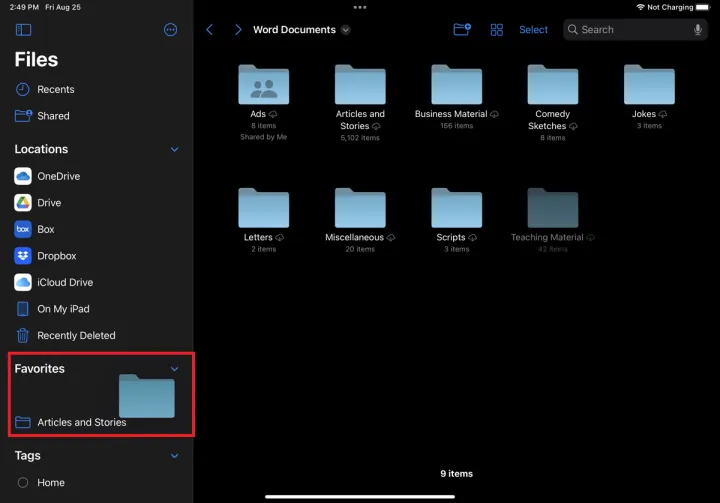The height and width of the screenshot is (503, 720).
Task: Open the Business Material folder
Action: (456, 86)
